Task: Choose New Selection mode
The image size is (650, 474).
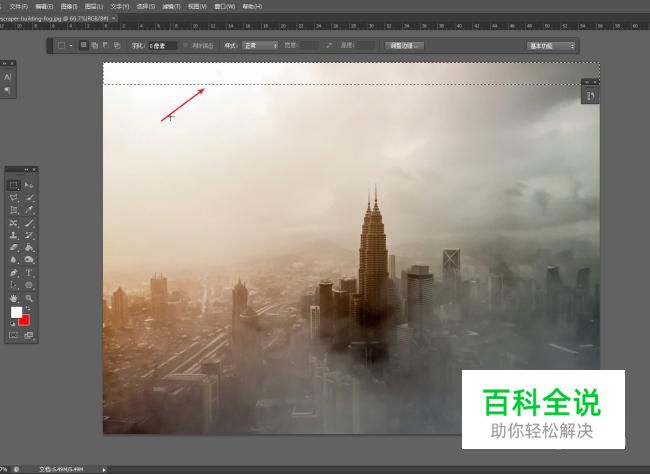Action: [84, 45]
